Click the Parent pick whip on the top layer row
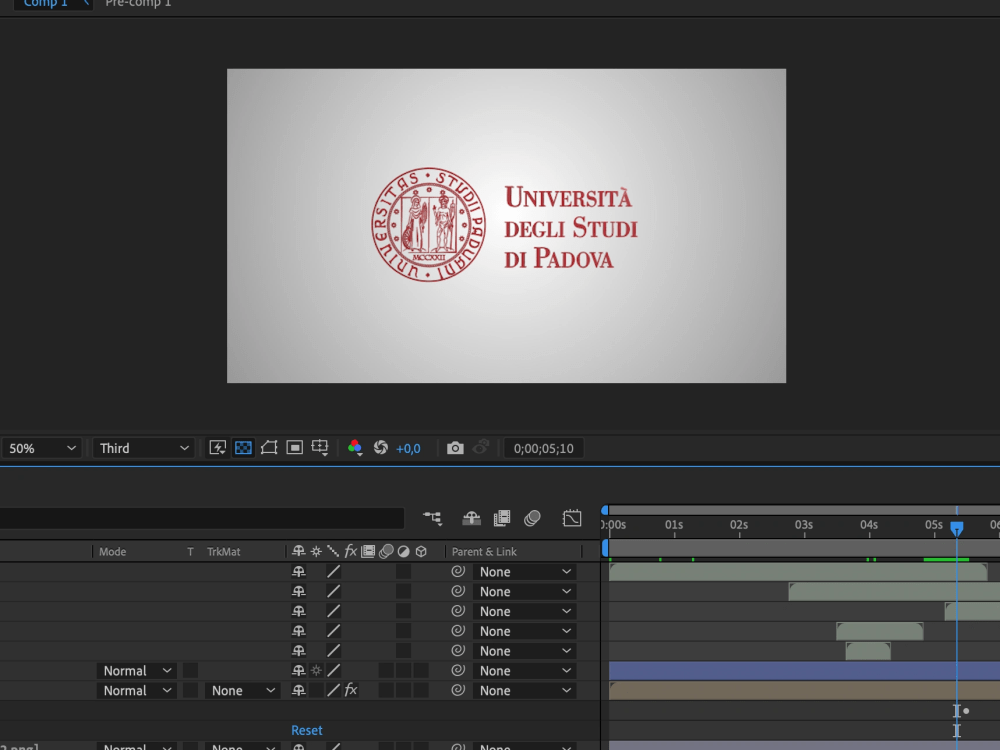 458,571
